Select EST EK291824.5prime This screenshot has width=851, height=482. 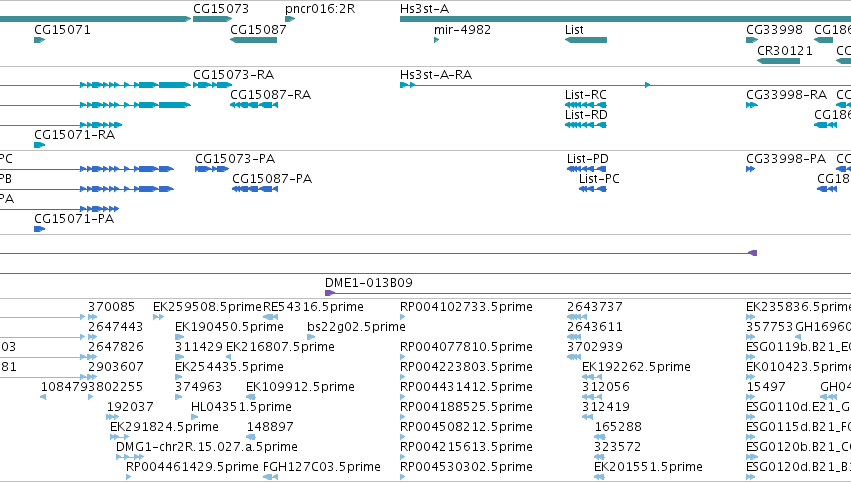[164, 427]
